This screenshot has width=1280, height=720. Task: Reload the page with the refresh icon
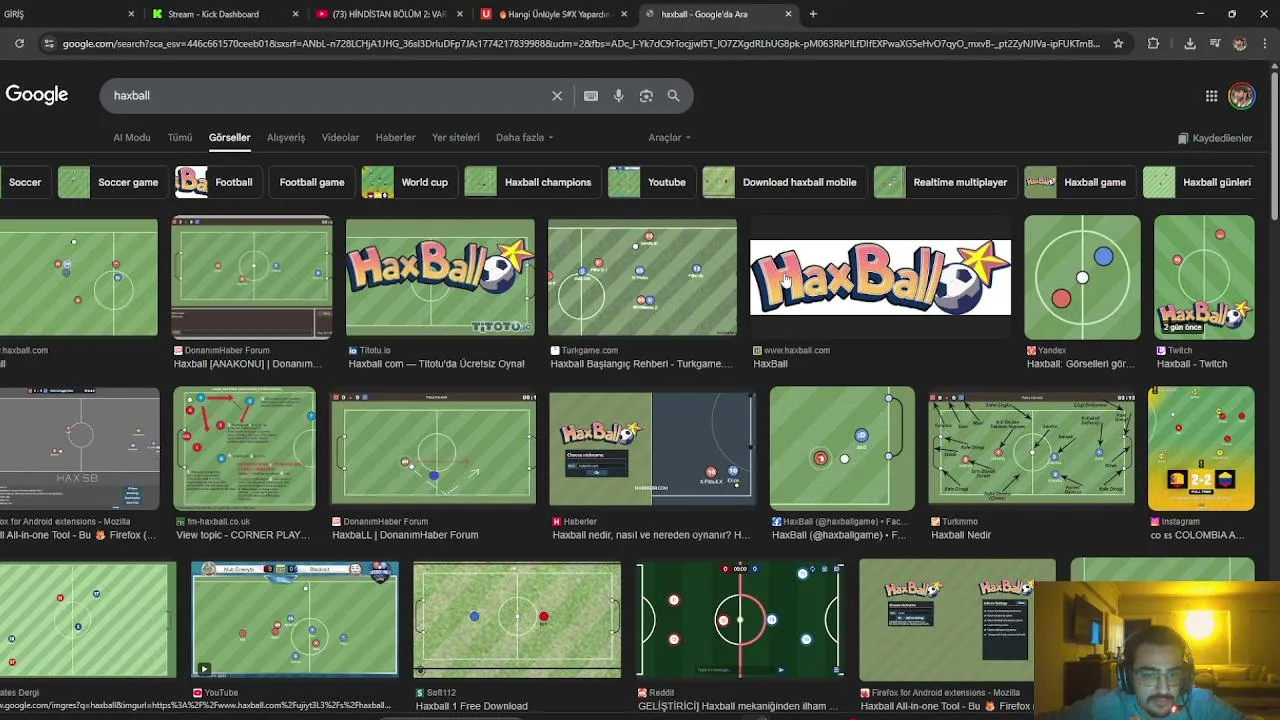pos(19,43)
